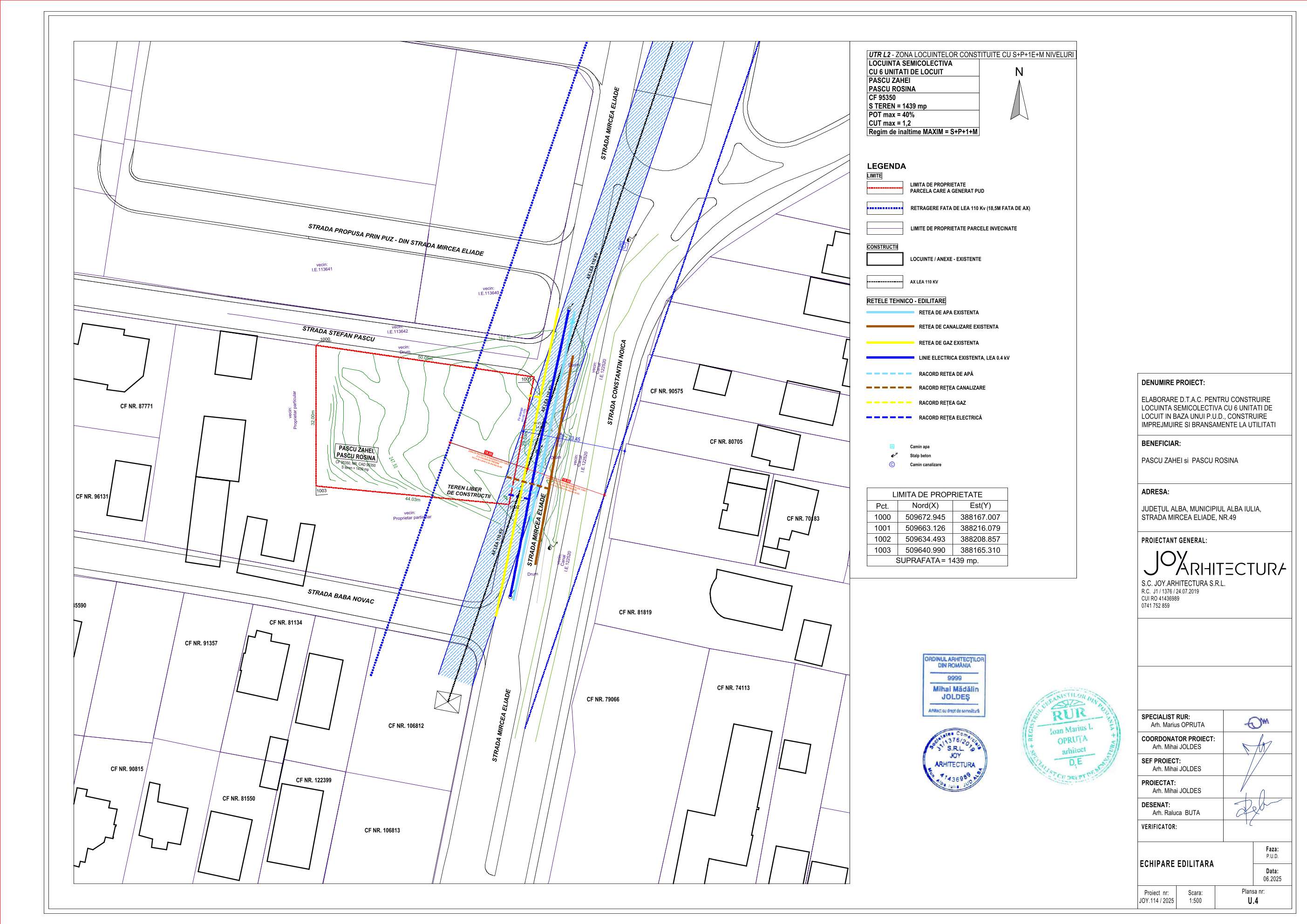1307x924 pixels.
Task: Click the TEREN LIBER DE CONSTRUCTII label
Action: pos(469,492)
